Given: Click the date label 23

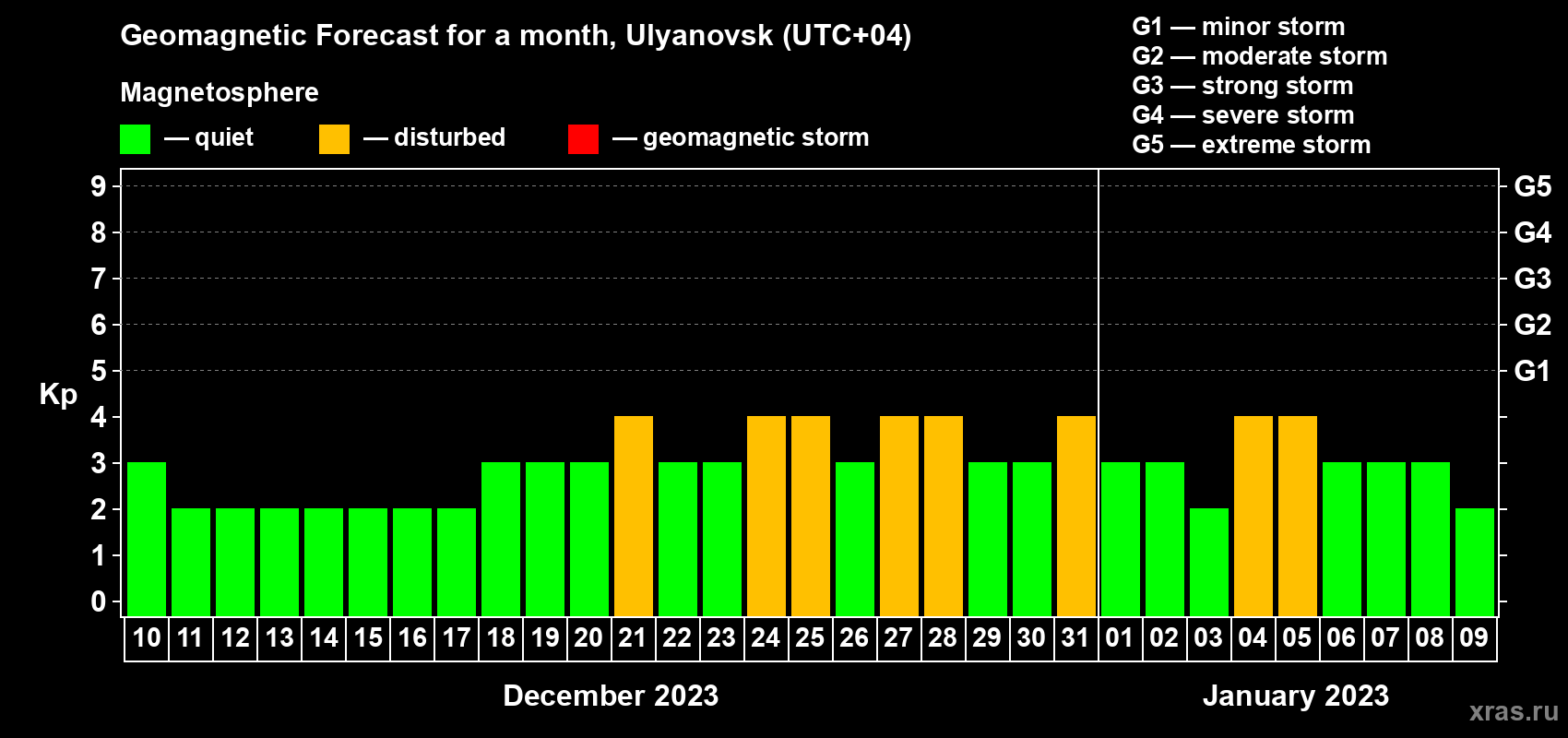Looking at the screenshot, I should [721, 638].
